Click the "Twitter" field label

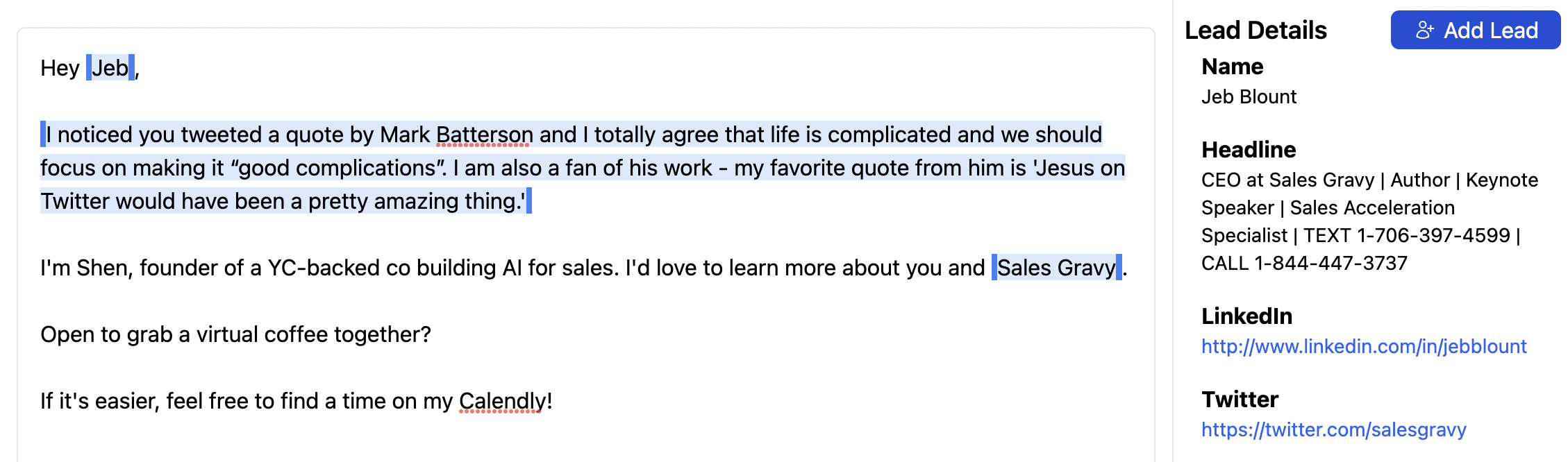pos(1240,400)
